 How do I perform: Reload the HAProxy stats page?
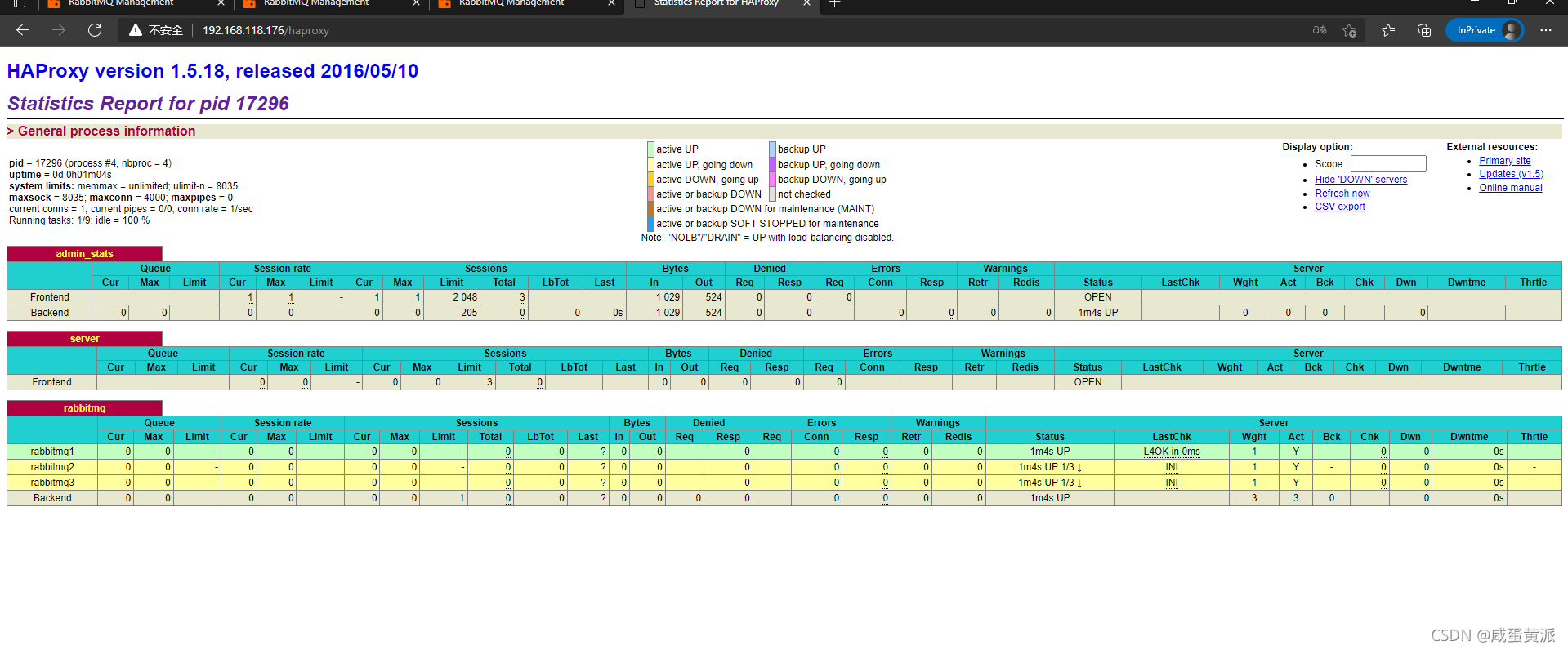pyautogui.click(x=95, y=30)
